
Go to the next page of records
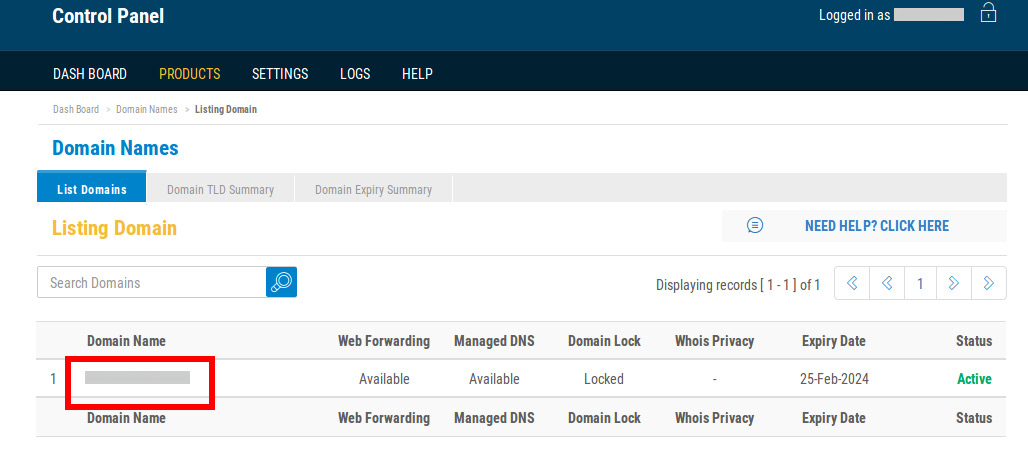pos(954,283)
